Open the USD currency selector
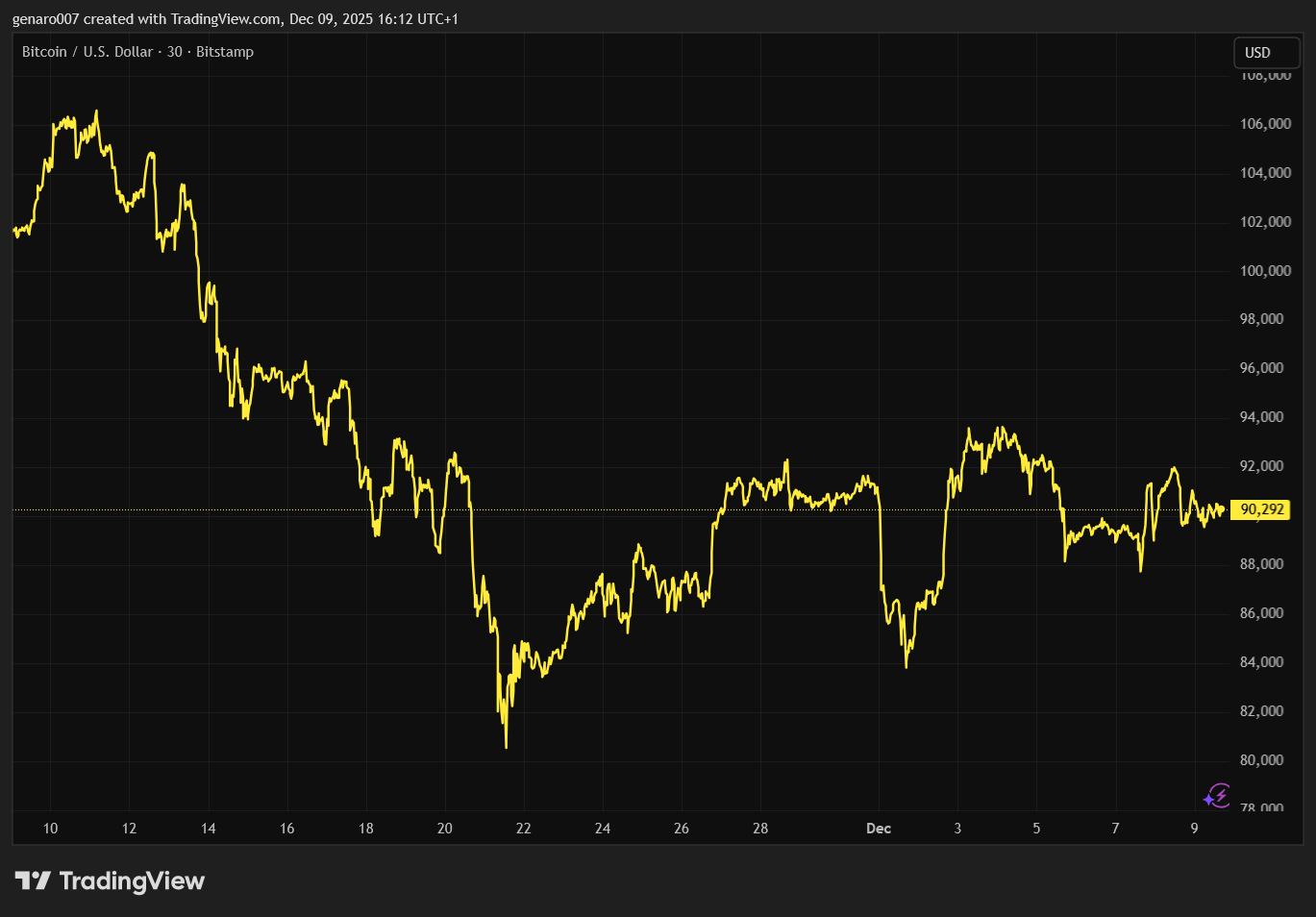Viewport: 1316px width, 917px height. (x=1266, y=53)
